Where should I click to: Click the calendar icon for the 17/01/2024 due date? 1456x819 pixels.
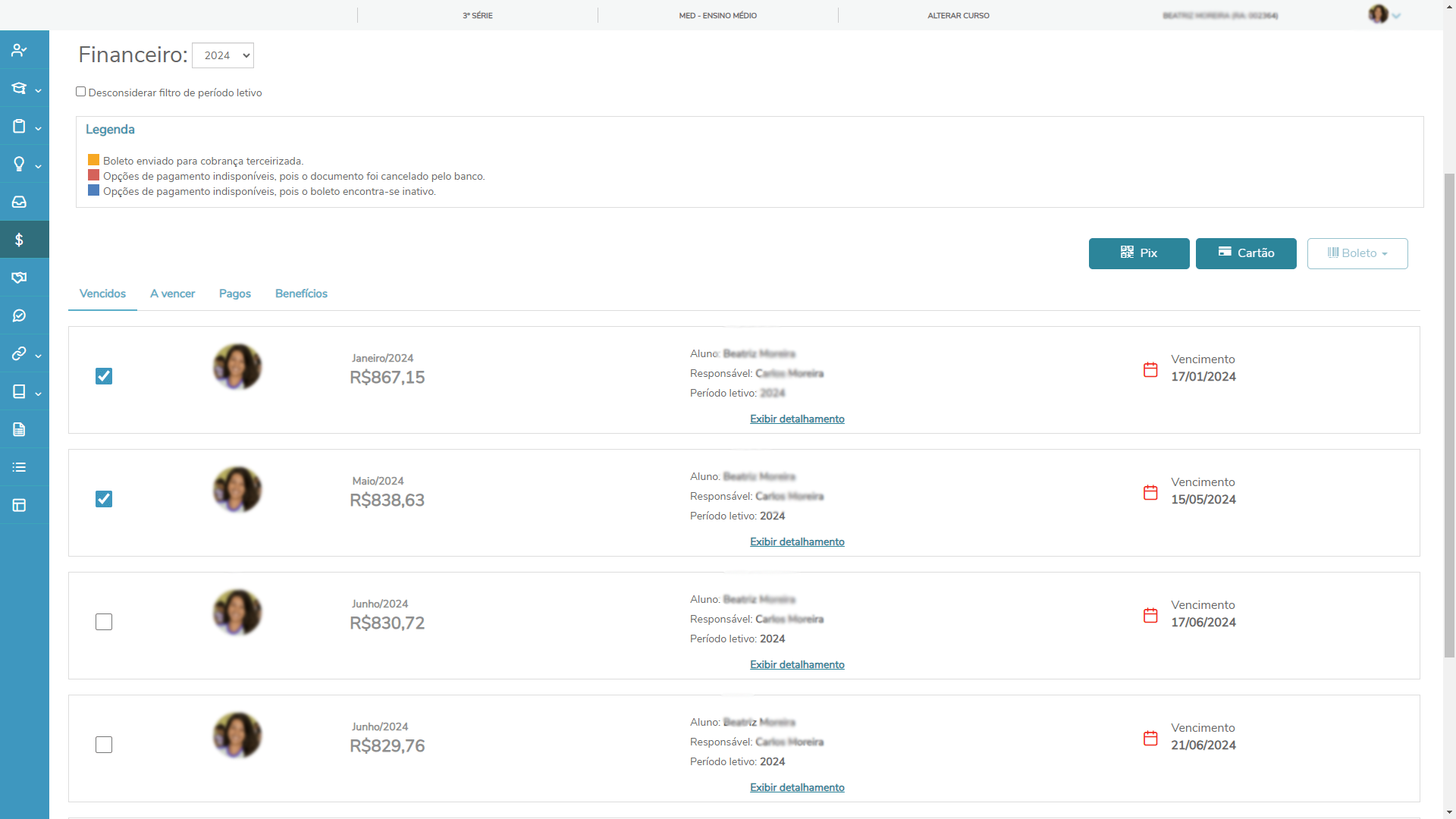coord(1150,369)
